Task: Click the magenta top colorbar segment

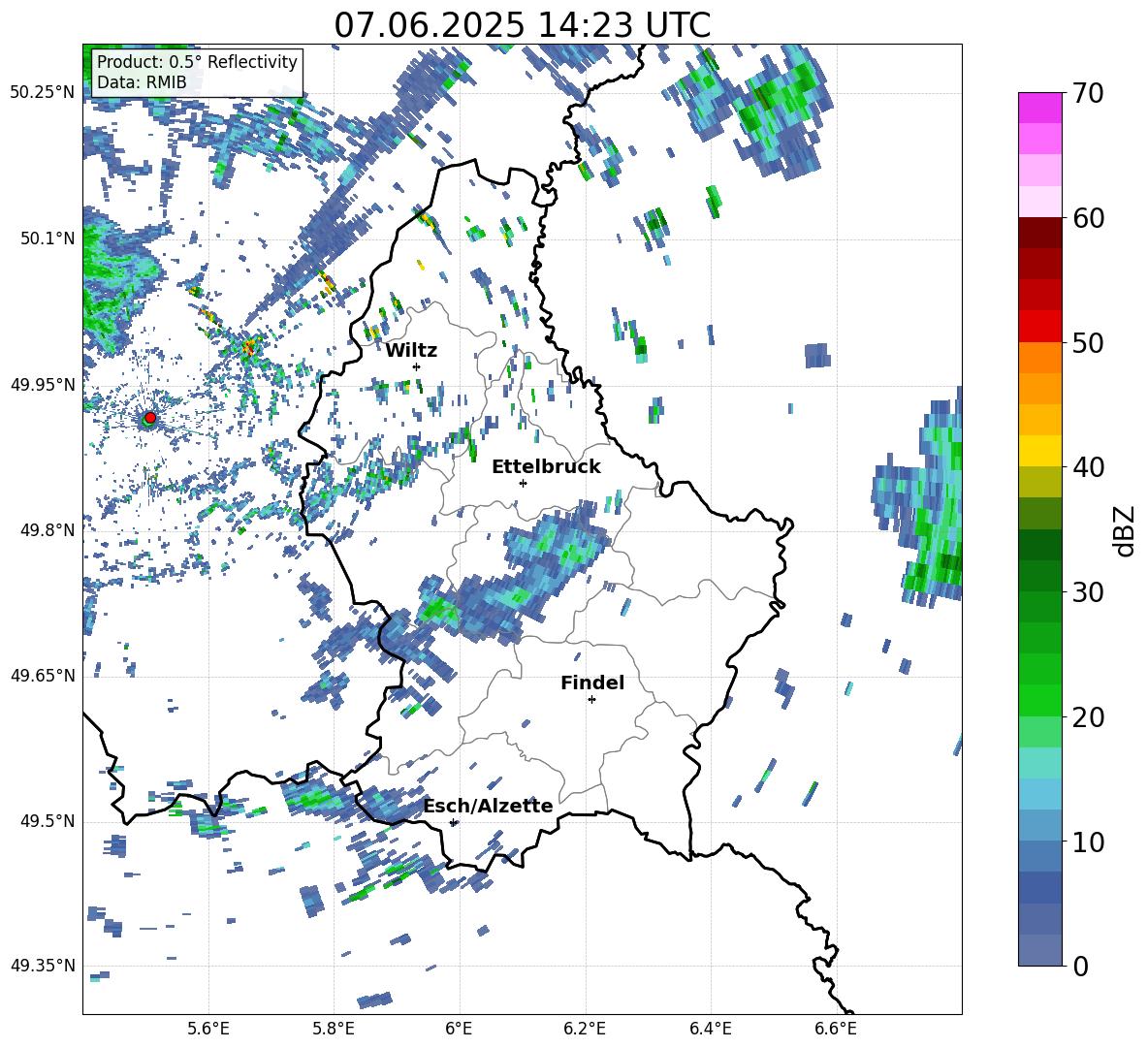Action: (1040, 109)
